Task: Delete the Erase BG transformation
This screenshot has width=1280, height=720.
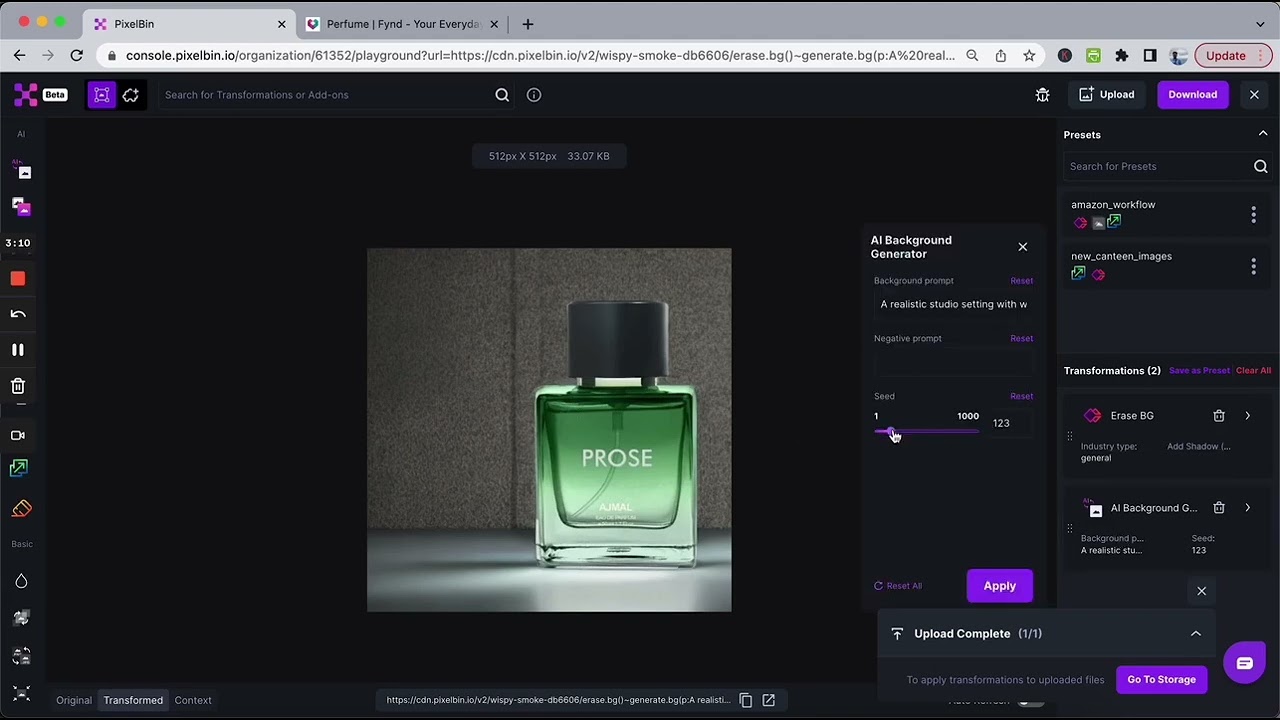Action: click(1219, 416)
